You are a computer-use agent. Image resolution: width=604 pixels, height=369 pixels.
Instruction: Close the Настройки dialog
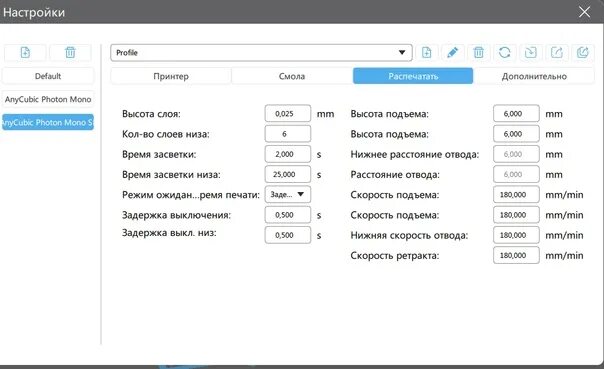pos(584,12)
